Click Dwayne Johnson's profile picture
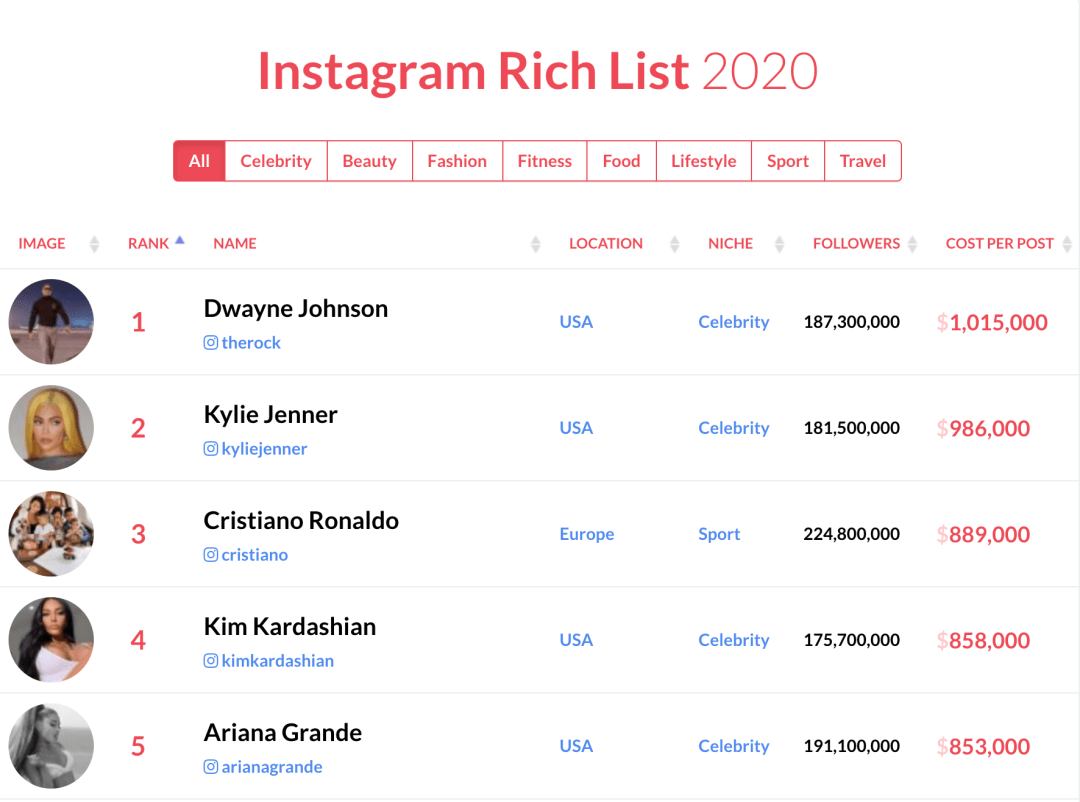This screenshot has height=802, width=1080. coord(51,322)
